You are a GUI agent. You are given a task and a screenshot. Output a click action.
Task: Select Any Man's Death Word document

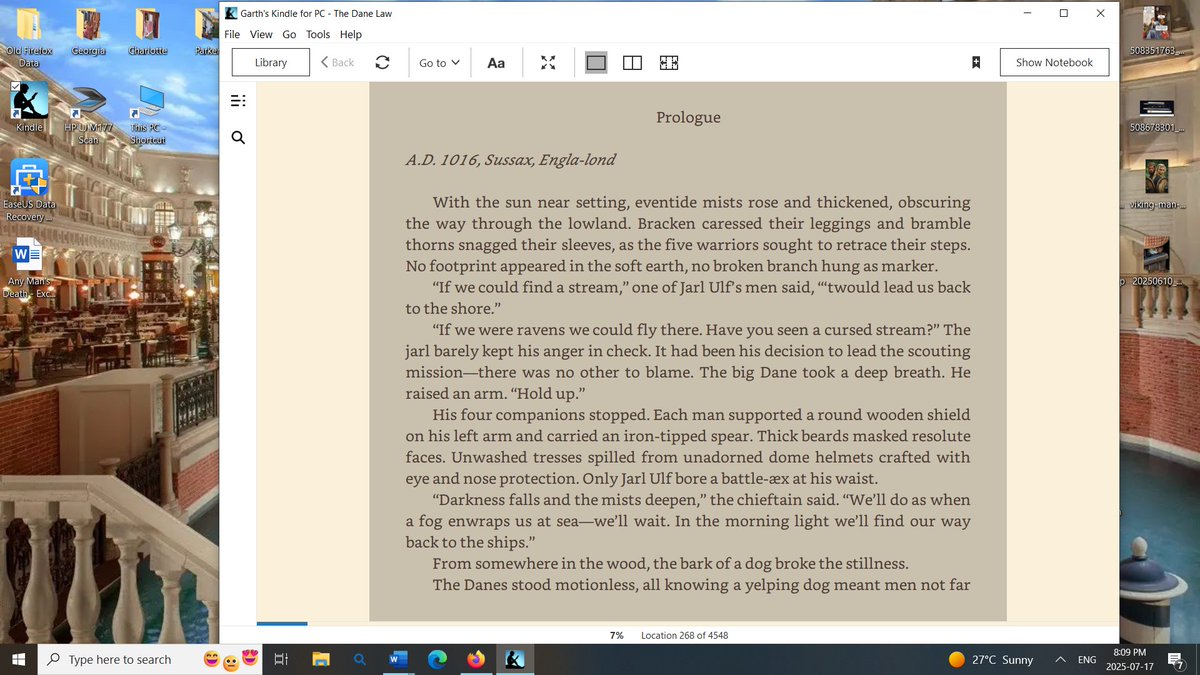point(28,268)
